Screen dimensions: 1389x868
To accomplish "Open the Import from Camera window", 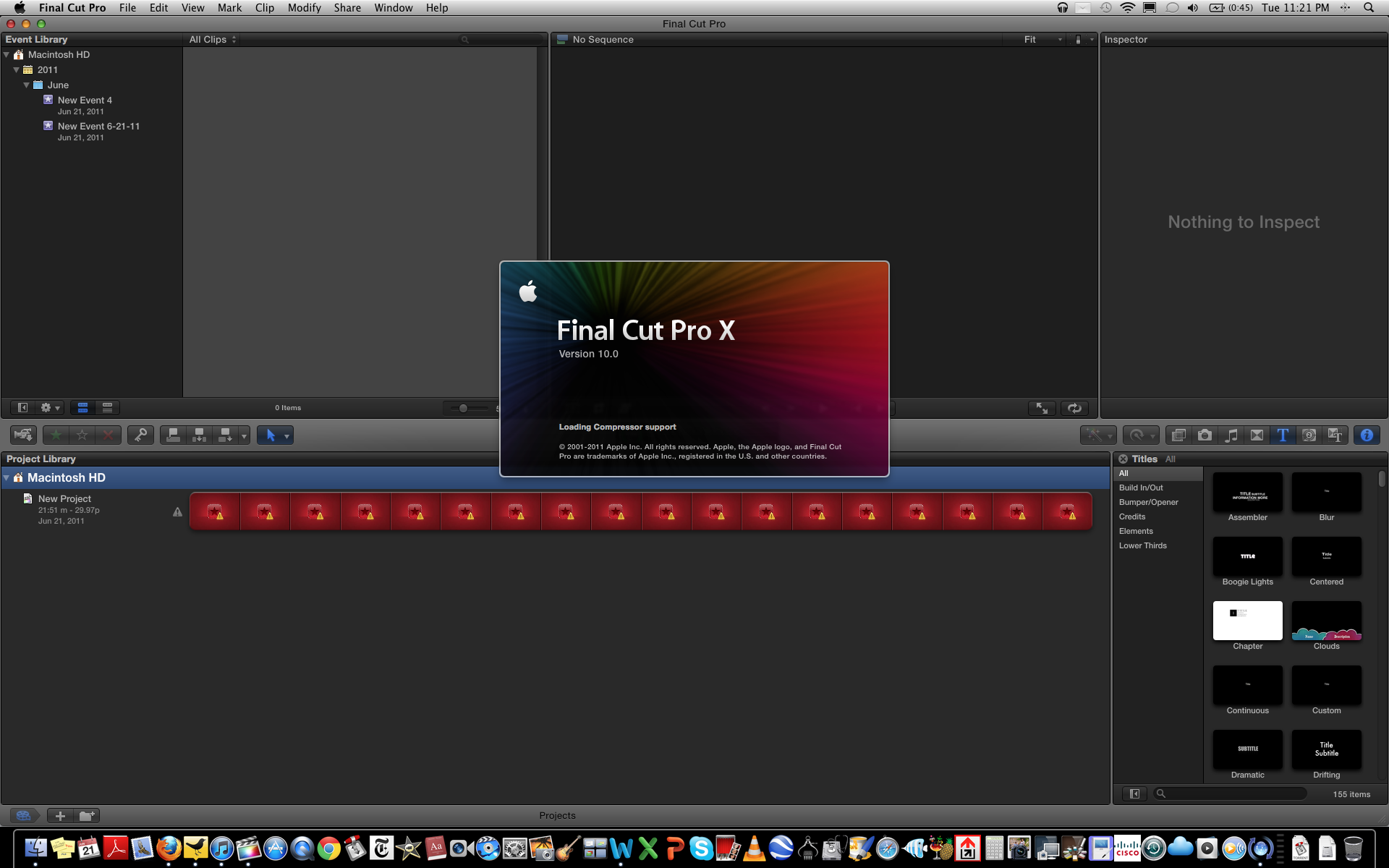I will click(23, 435).
